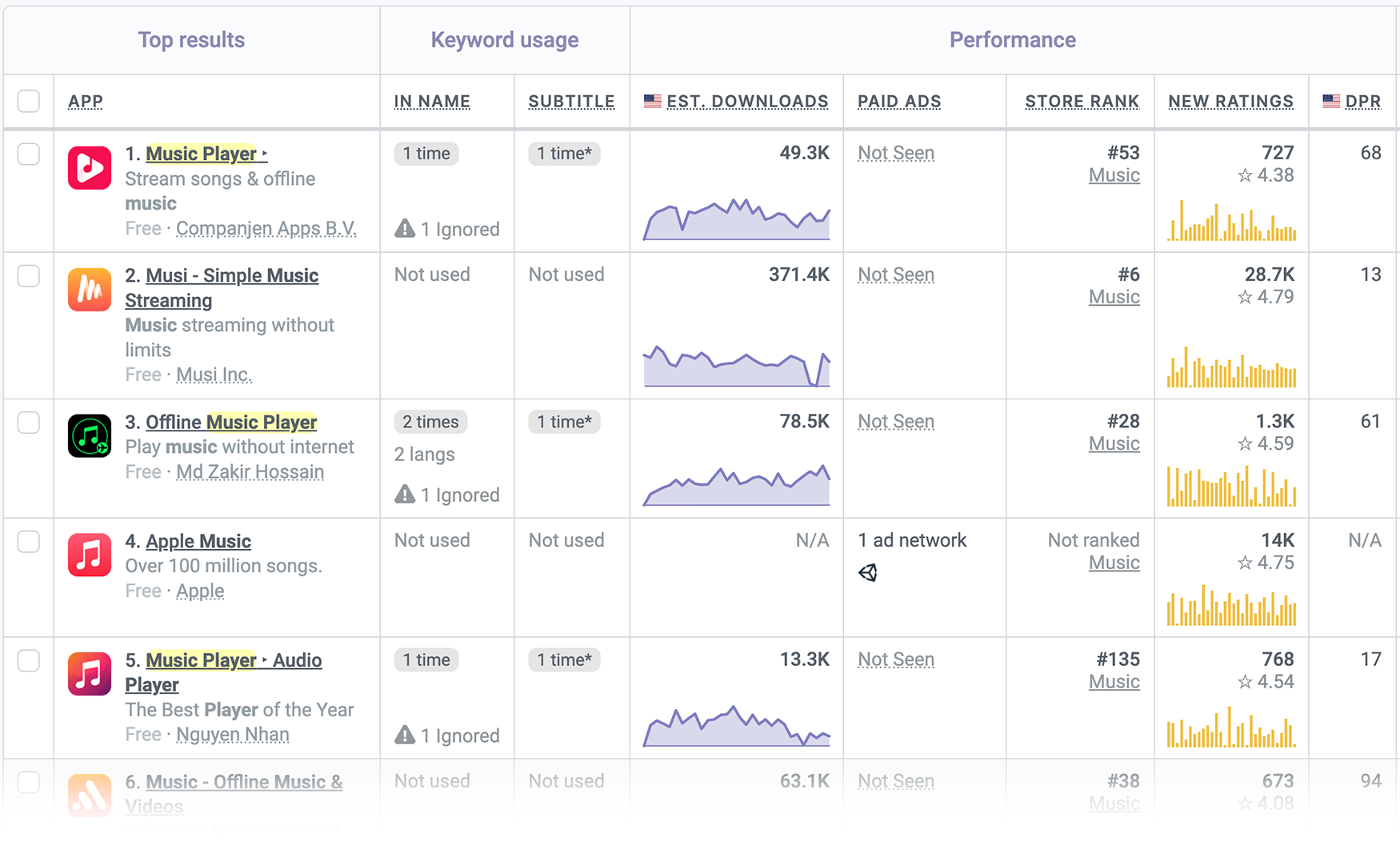The height and width of the screenshot is (850, 1400).
Task: Click the Top results group header
Action: coord(191,40)
